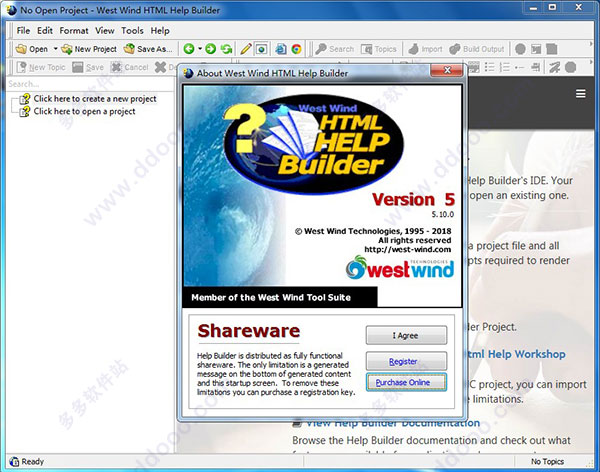Click the gray tool icon beside the last round icon

pyautogui.click(x=554, y=67)
